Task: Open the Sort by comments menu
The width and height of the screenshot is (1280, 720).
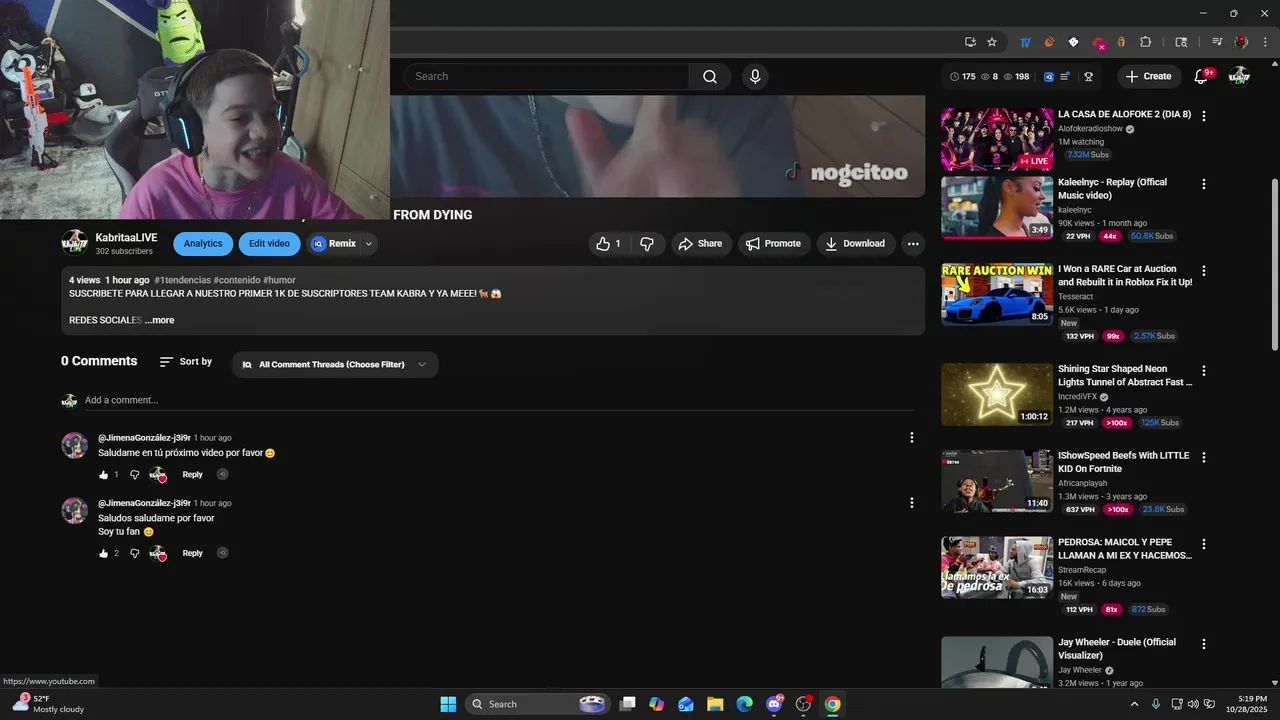Action: pyautogui.click(x=186, y=362)
